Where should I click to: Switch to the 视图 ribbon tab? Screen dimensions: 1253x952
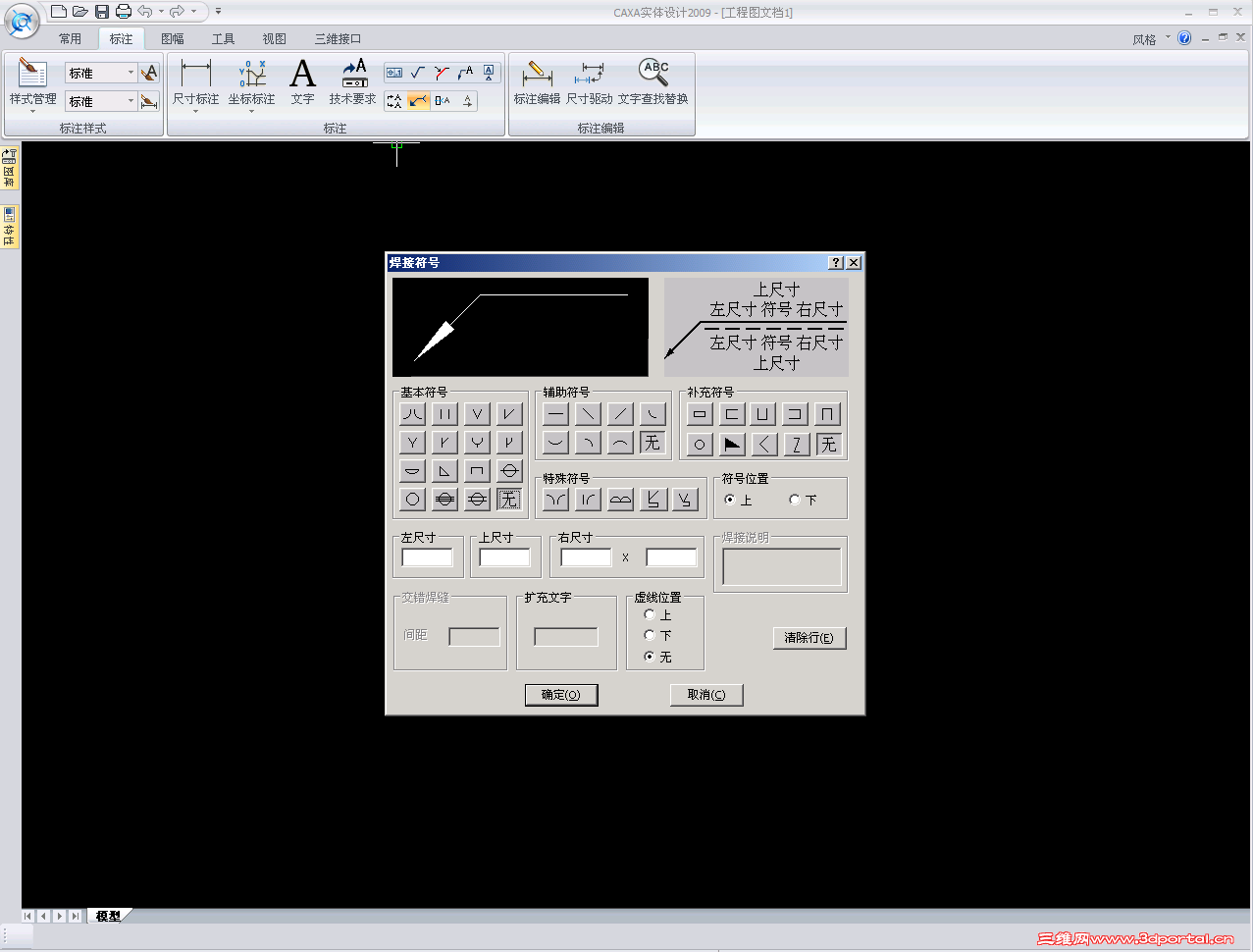pyautogui.click(x=275, y=39)
